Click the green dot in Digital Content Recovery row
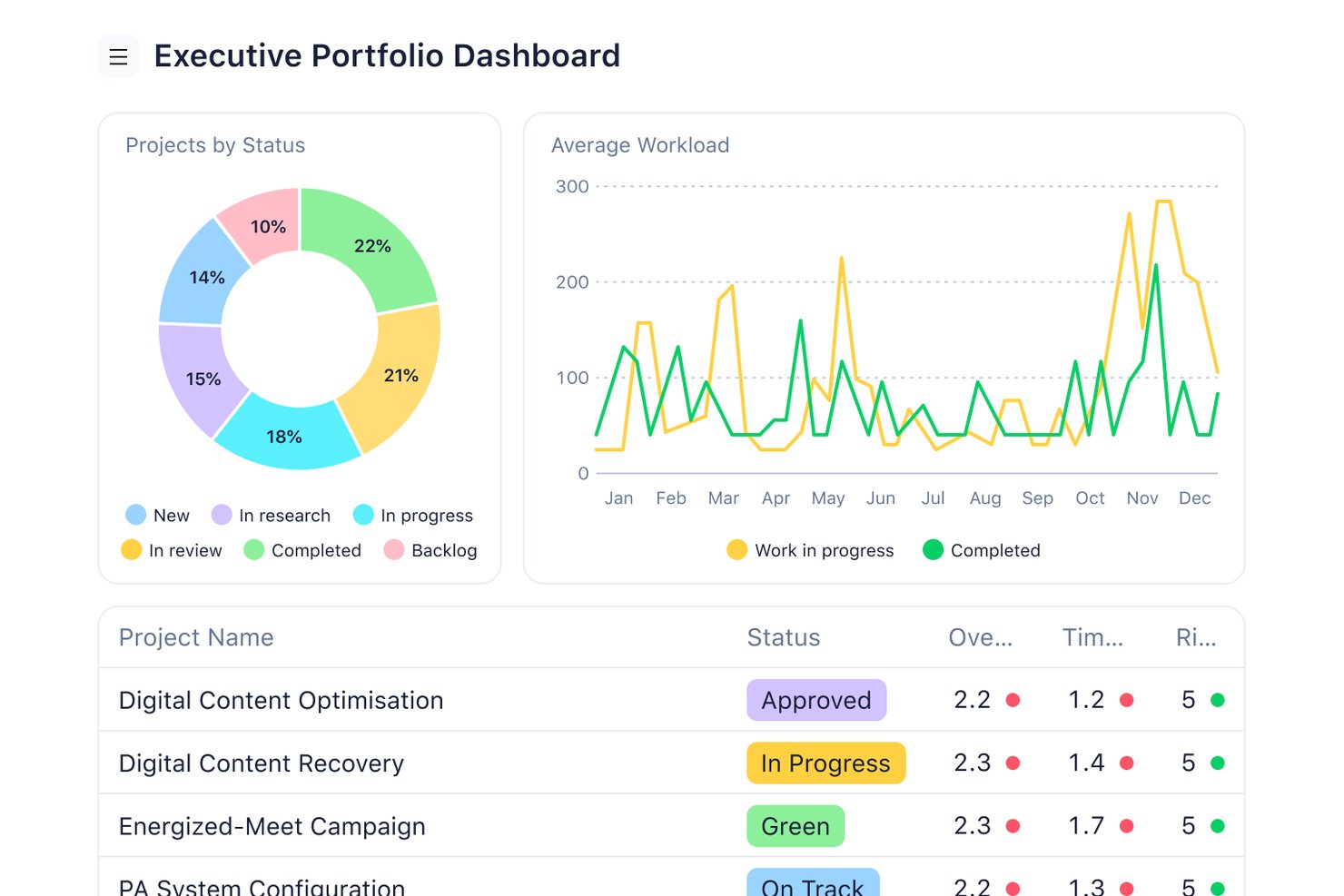This screenshot has height=896, width=1344. [1218, 763]
